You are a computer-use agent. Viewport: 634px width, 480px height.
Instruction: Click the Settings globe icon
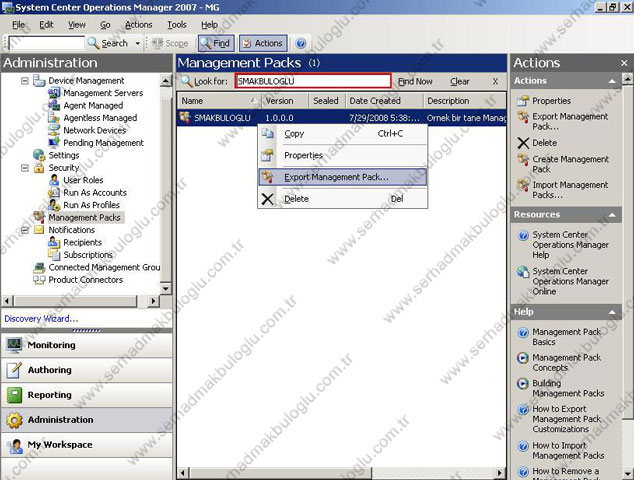(x=39, y=155)
